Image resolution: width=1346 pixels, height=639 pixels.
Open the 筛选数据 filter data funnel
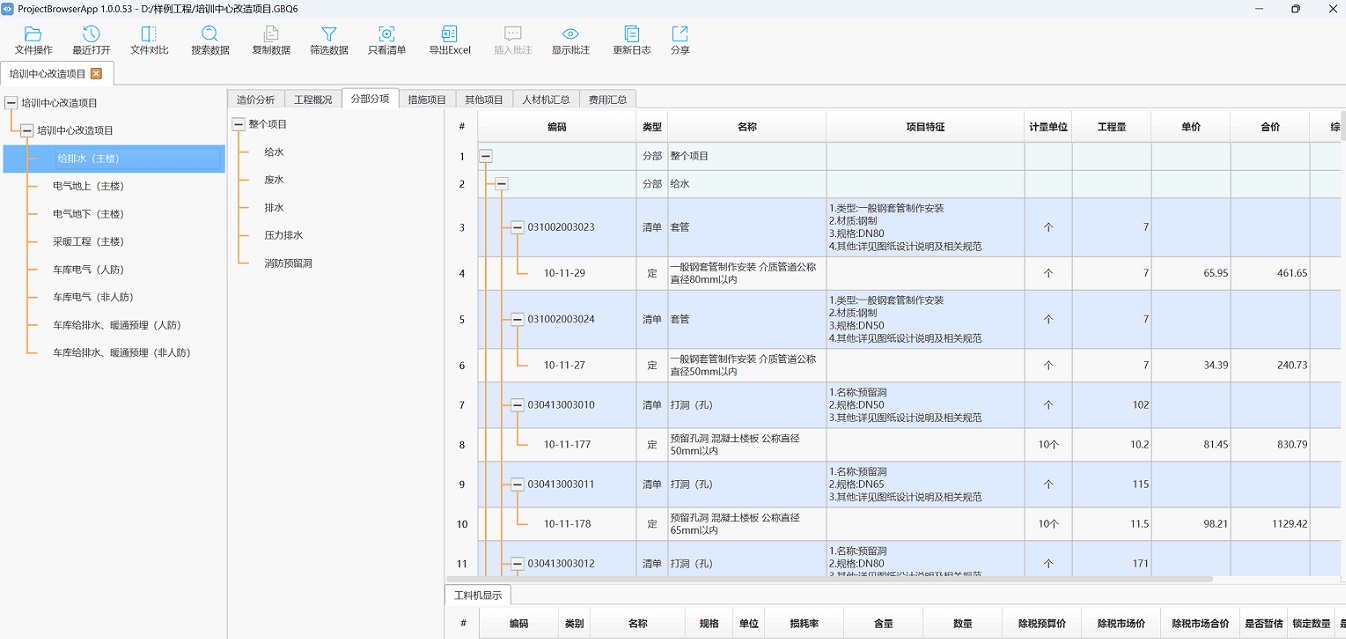click(329, 40)
